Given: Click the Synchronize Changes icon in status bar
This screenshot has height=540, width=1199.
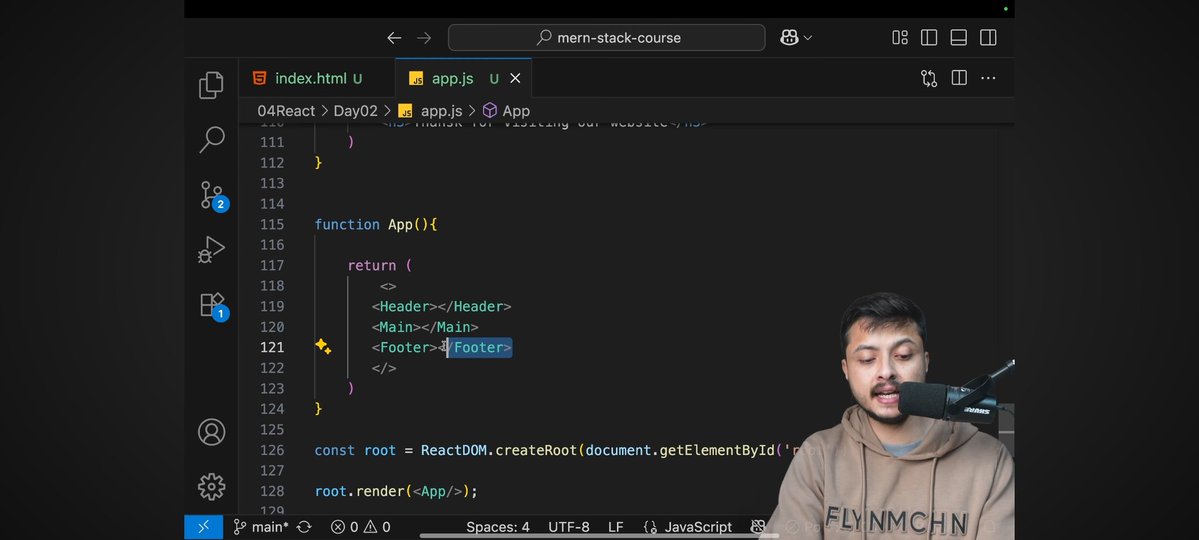Looking at the screenshot, I should coord(304,527).
